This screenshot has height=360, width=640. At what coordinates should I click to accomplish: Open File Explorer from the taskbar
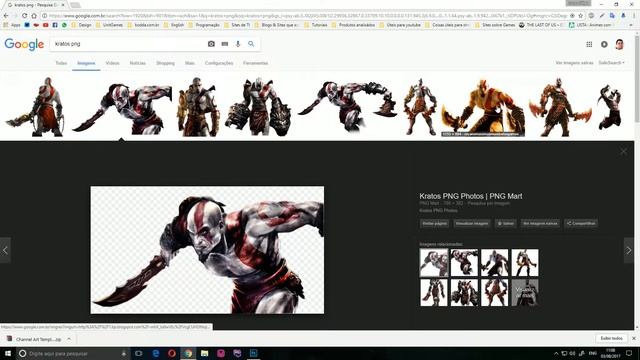pos(204,353)
